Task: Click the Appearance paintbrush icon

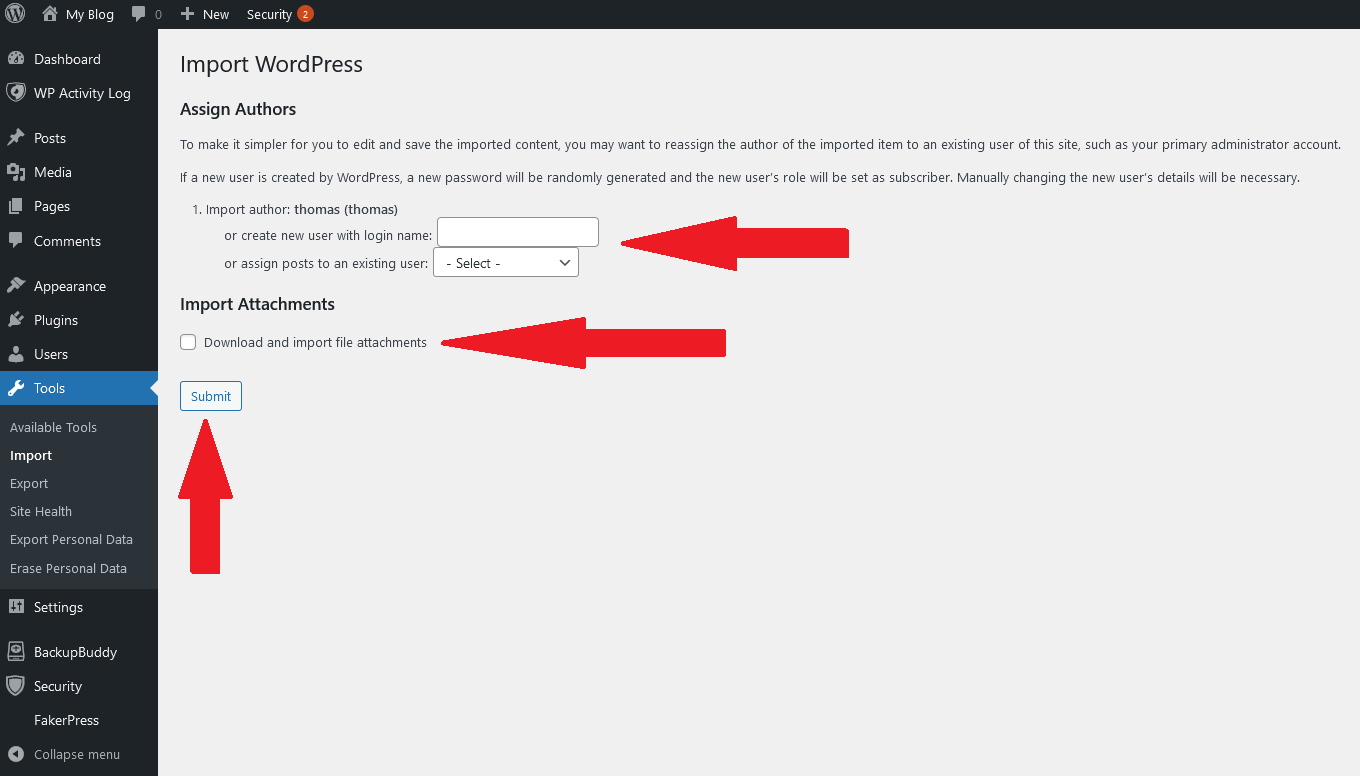Action: tap(15, 286)
